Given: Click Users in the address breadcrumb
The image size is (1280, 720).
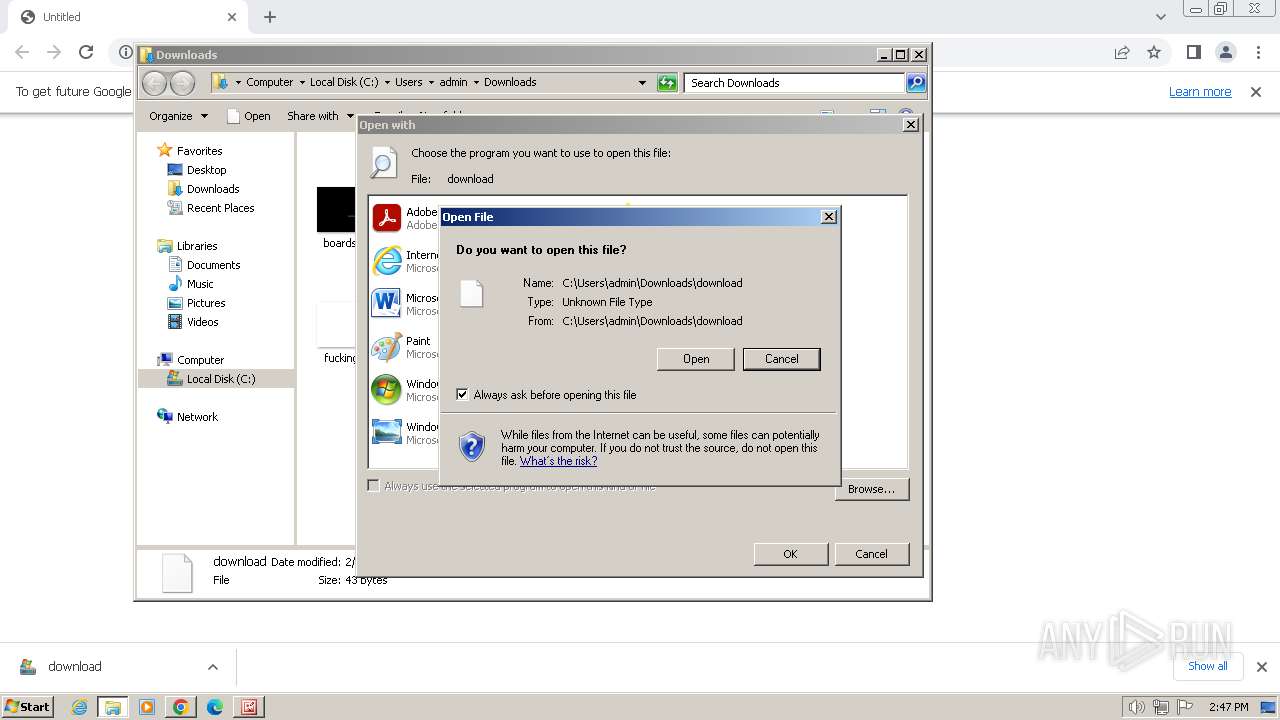Looking at the screenshot, I should pyautogui.click(x=408, y=83).
